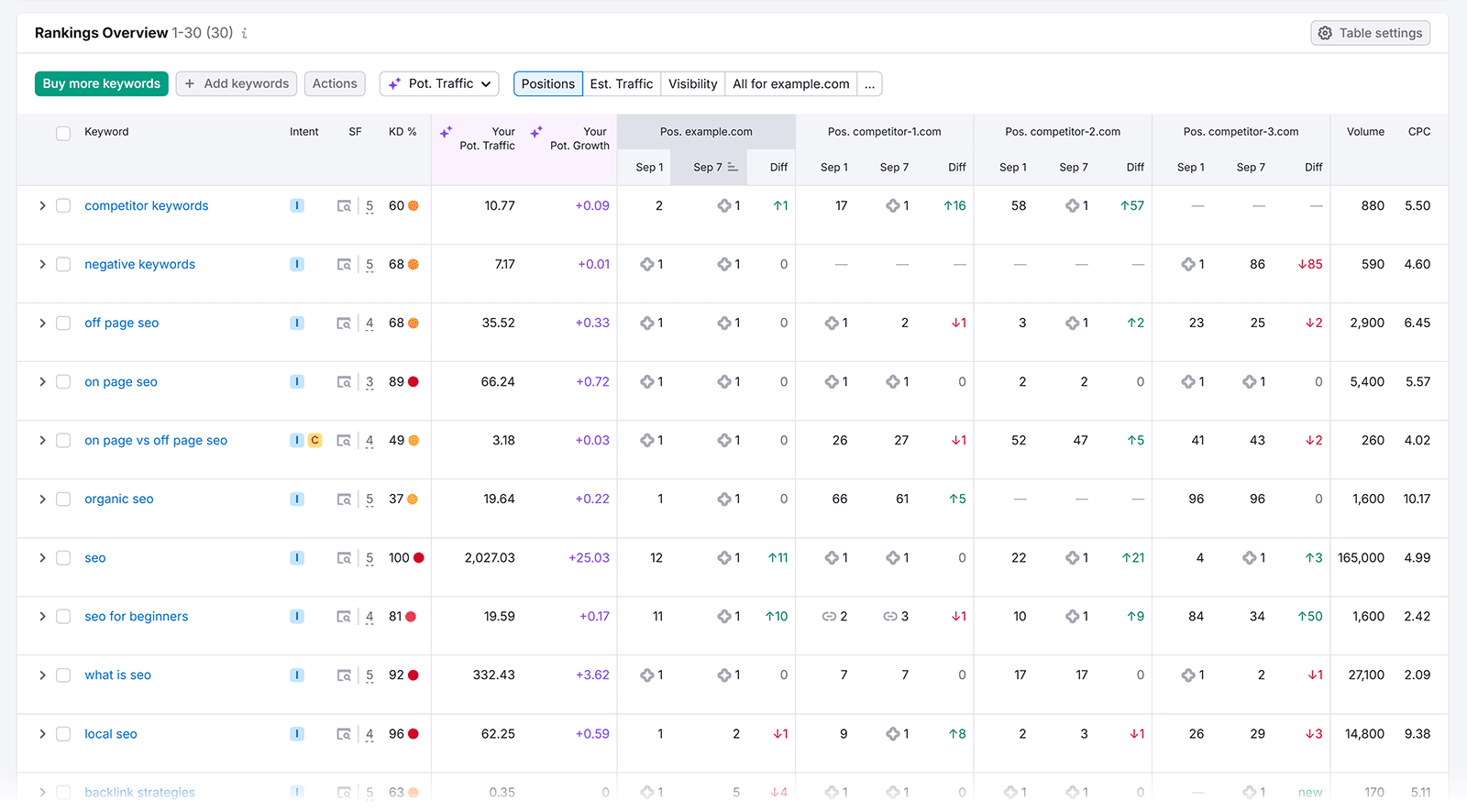Screen dimensions: 1467x812
Task: Check the box for negative keywords
Action: [x=63, y=265]
